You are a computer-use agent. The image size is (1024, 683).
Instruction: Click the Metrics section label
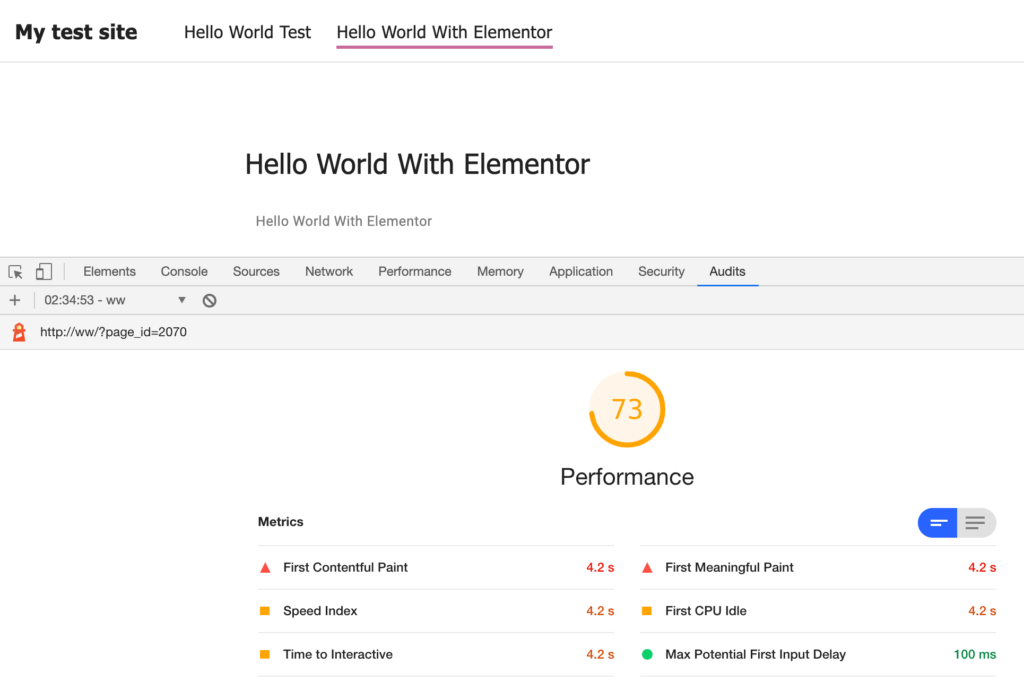(x=281, y=522)
